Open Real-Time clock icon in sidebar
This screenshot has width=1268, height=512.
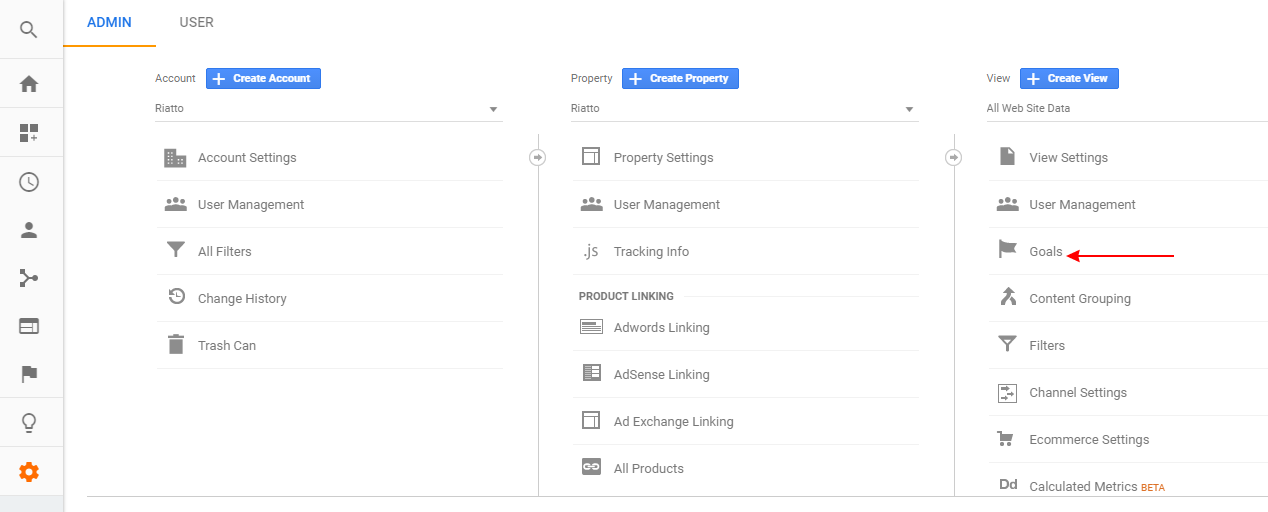click(29, 182)
